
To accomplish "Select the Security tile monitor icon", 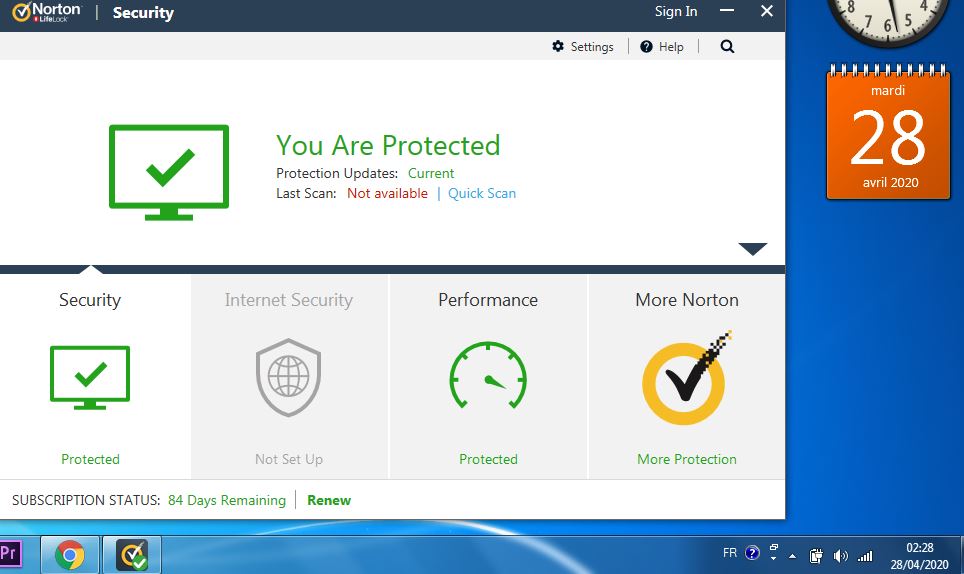I will [x=90, y=377].
